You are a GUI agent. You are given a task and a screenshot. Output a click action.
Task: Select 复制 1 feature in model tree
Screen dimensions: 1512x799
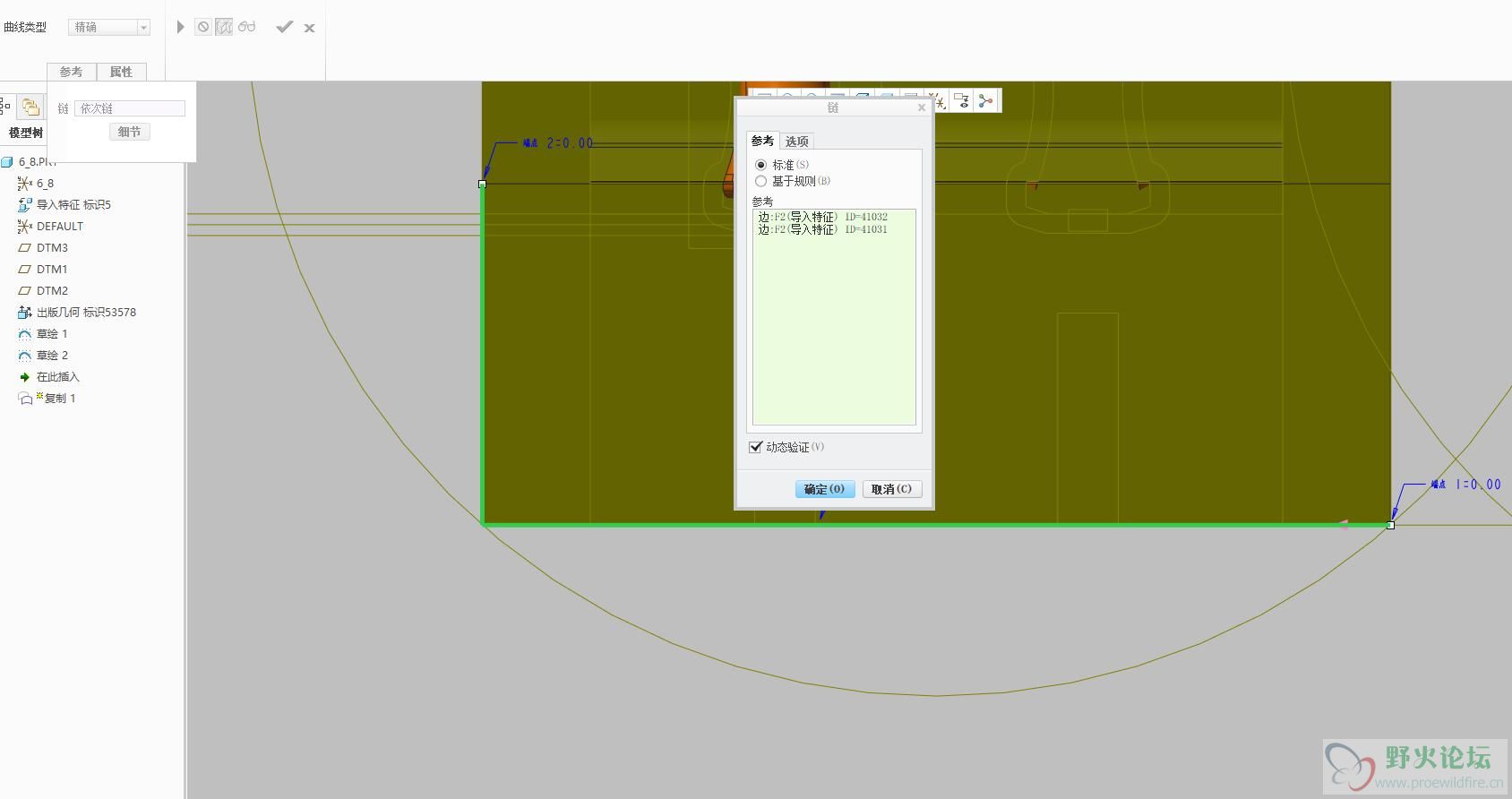[47, 398]
